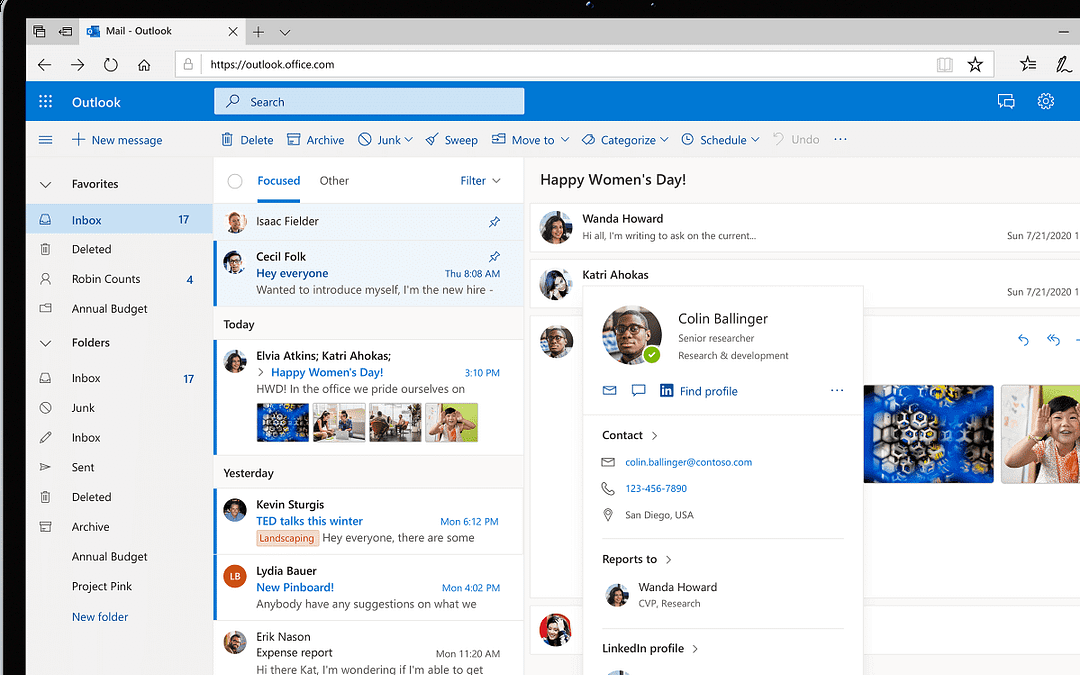Go to browser home page
1080x675 pixels.
(144, 65)
